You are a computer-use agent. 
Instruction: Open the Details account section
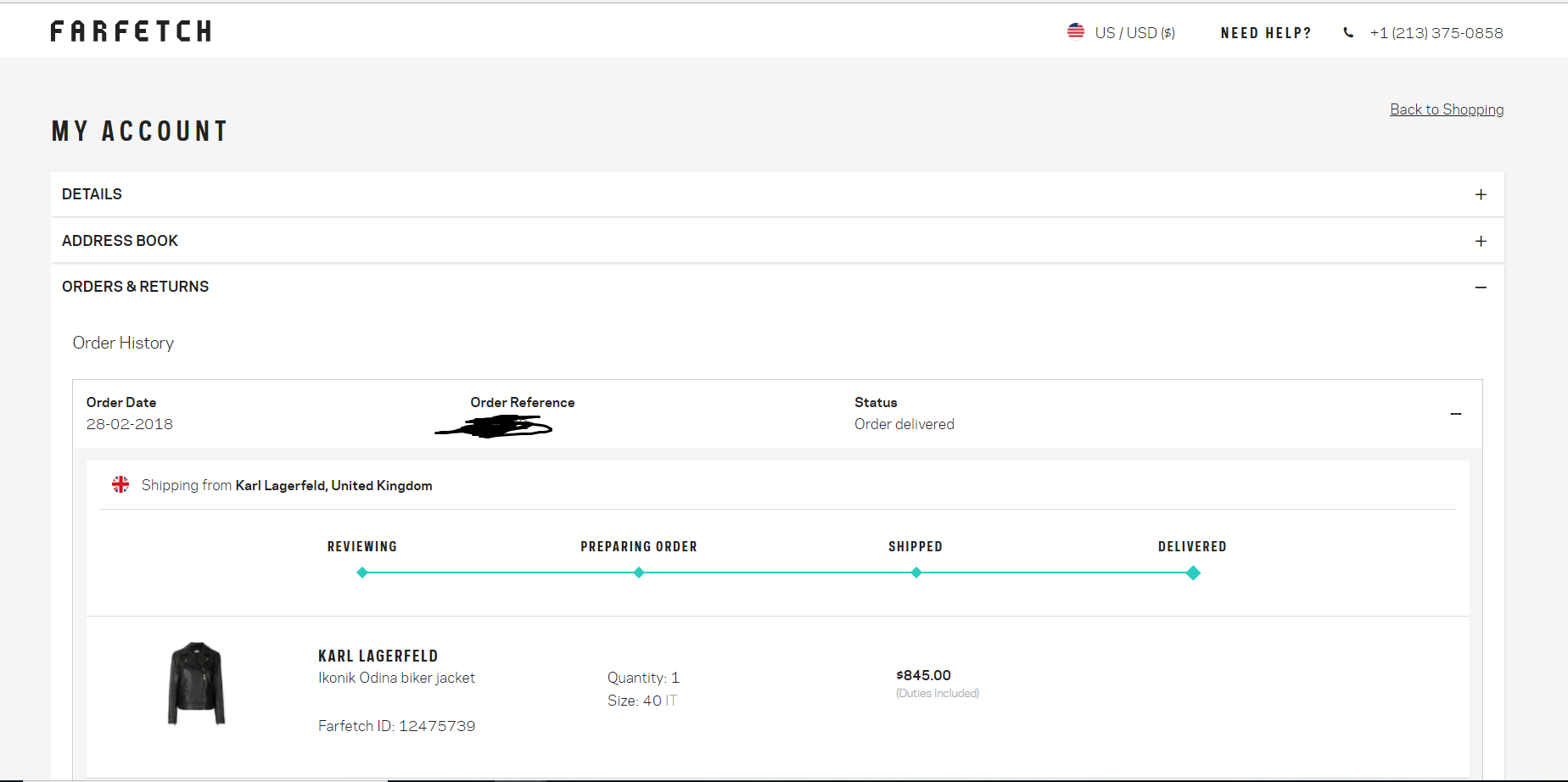[92, 194]
